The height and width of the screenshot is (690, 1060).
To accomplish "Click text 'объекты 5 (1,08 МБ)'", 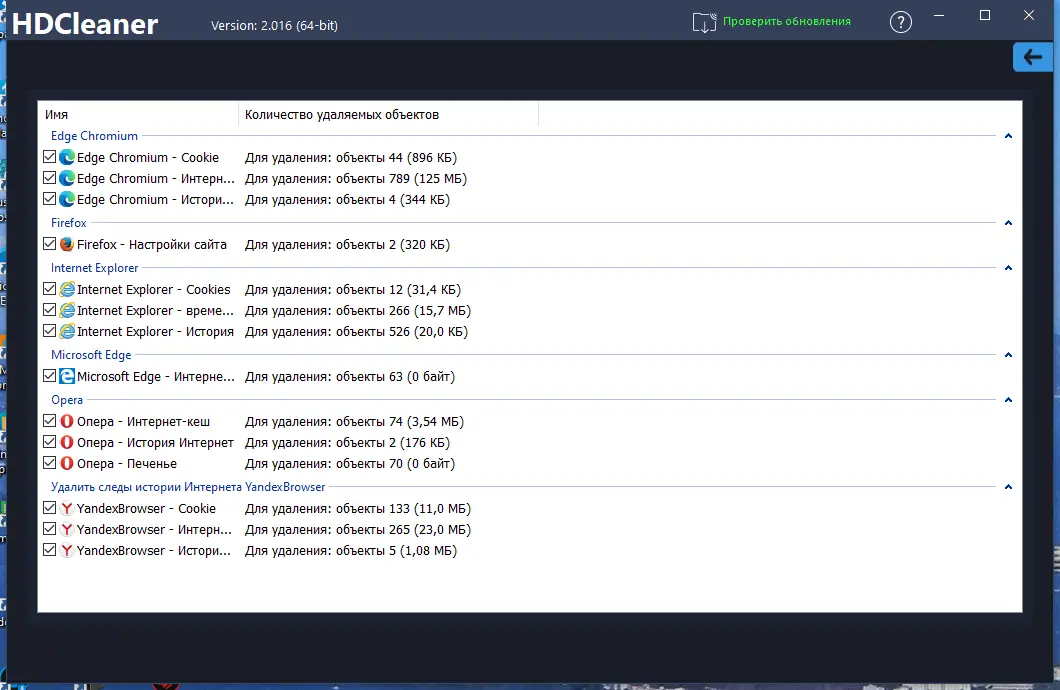I will 396,550.
